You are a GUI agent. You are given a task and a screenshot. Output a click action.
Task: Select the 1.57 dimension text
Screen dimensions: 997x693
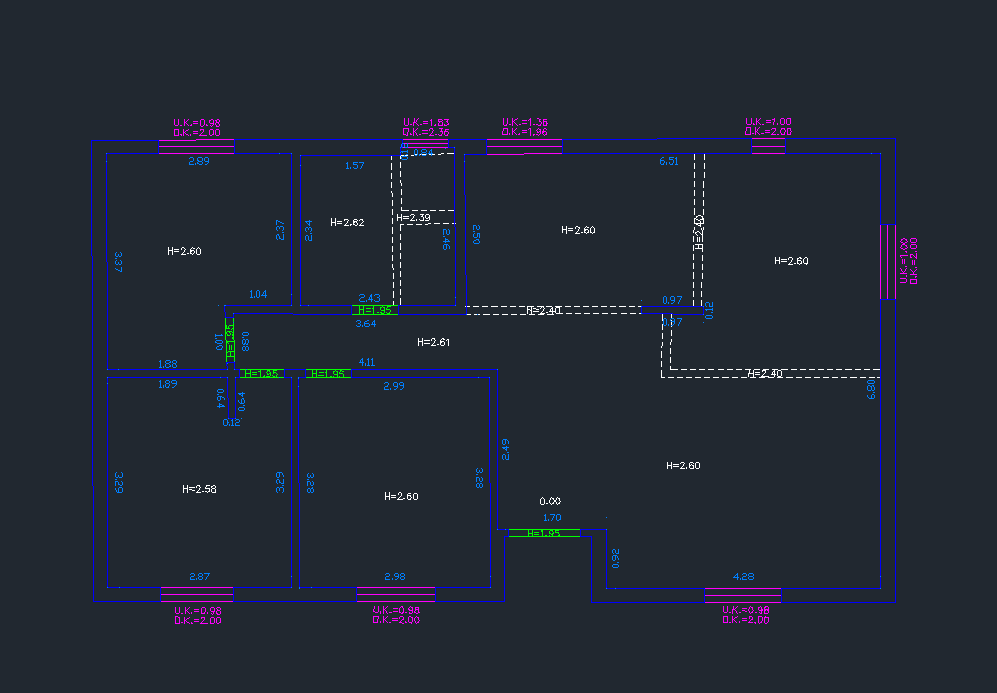click(355, 165)
